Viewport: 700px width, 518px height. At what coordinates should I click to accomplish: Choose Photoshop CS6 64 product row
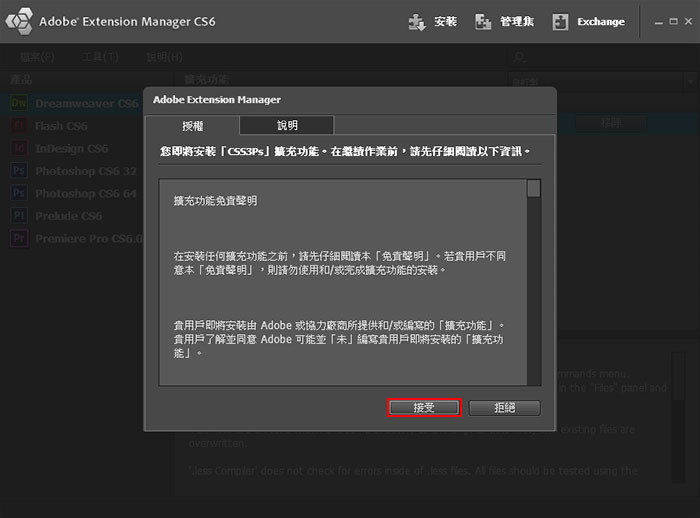[x=72, y=193]
